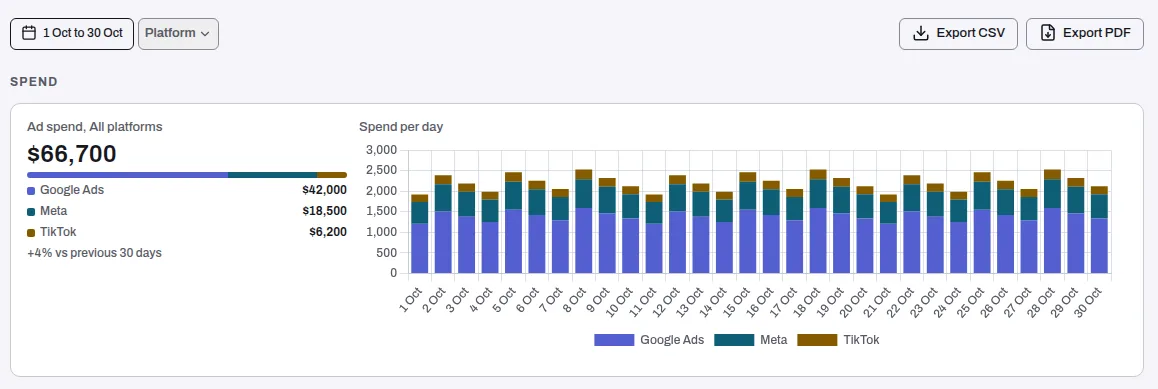The image size is (1158, 389).
Task: Expand the Platform dropdown
Action: tap(178, 34)
